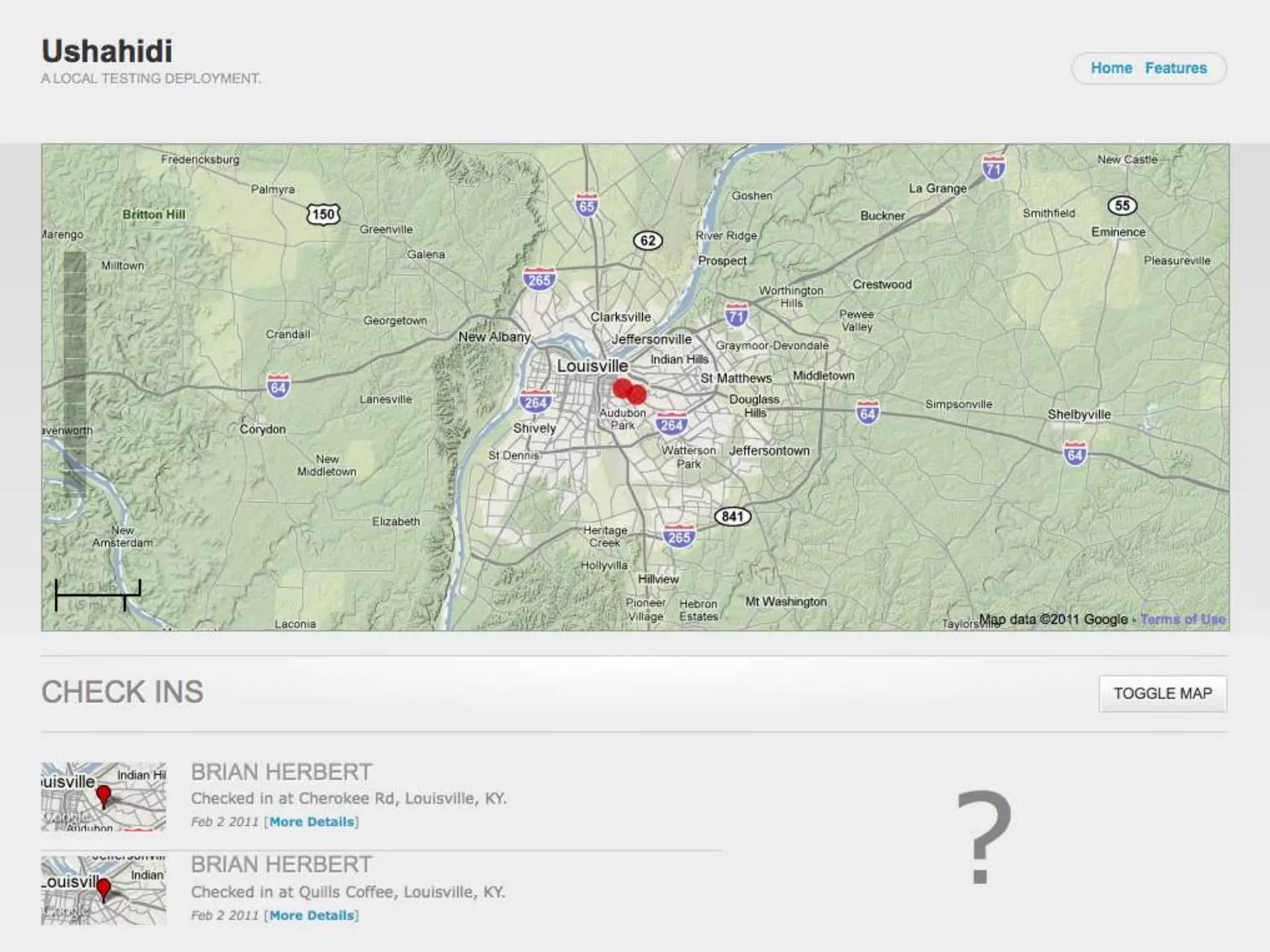Screen dimensions: 1270x952
Task: Click the I-65 interstate shield icon
Action: coord(587,205)
